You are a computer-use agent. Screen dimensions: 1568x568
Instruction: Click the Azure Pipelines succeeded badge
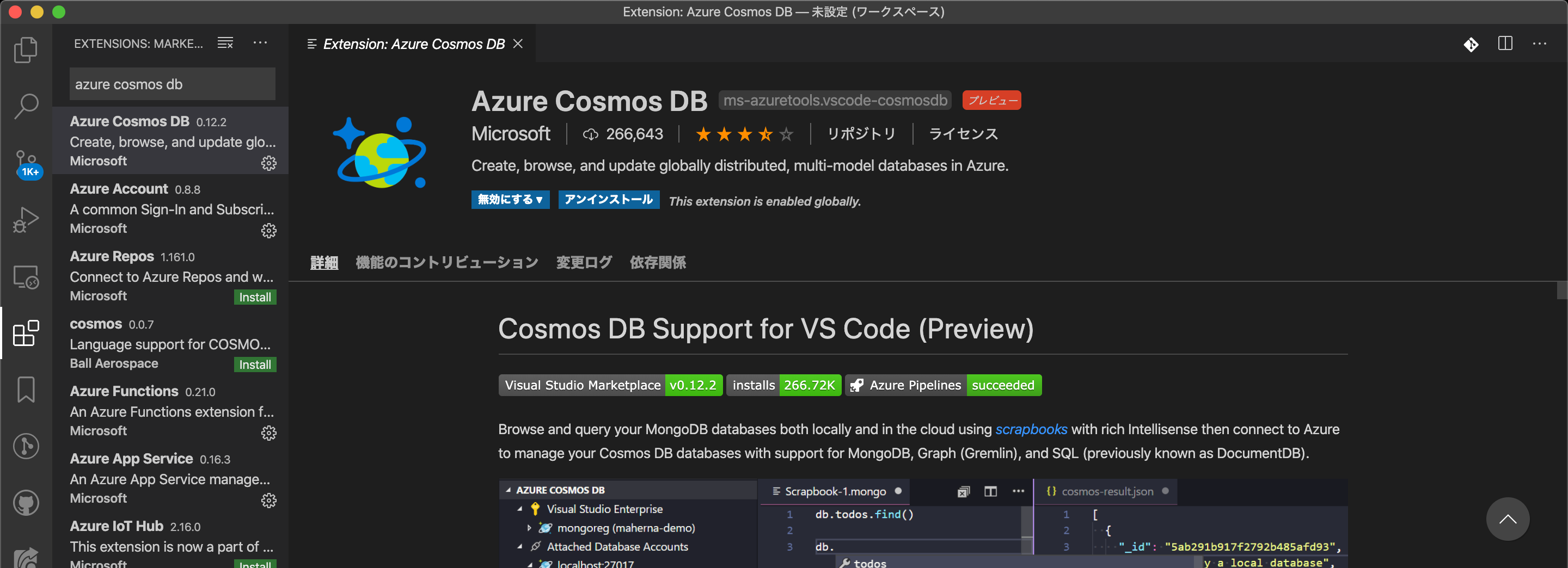pos(944,386)
